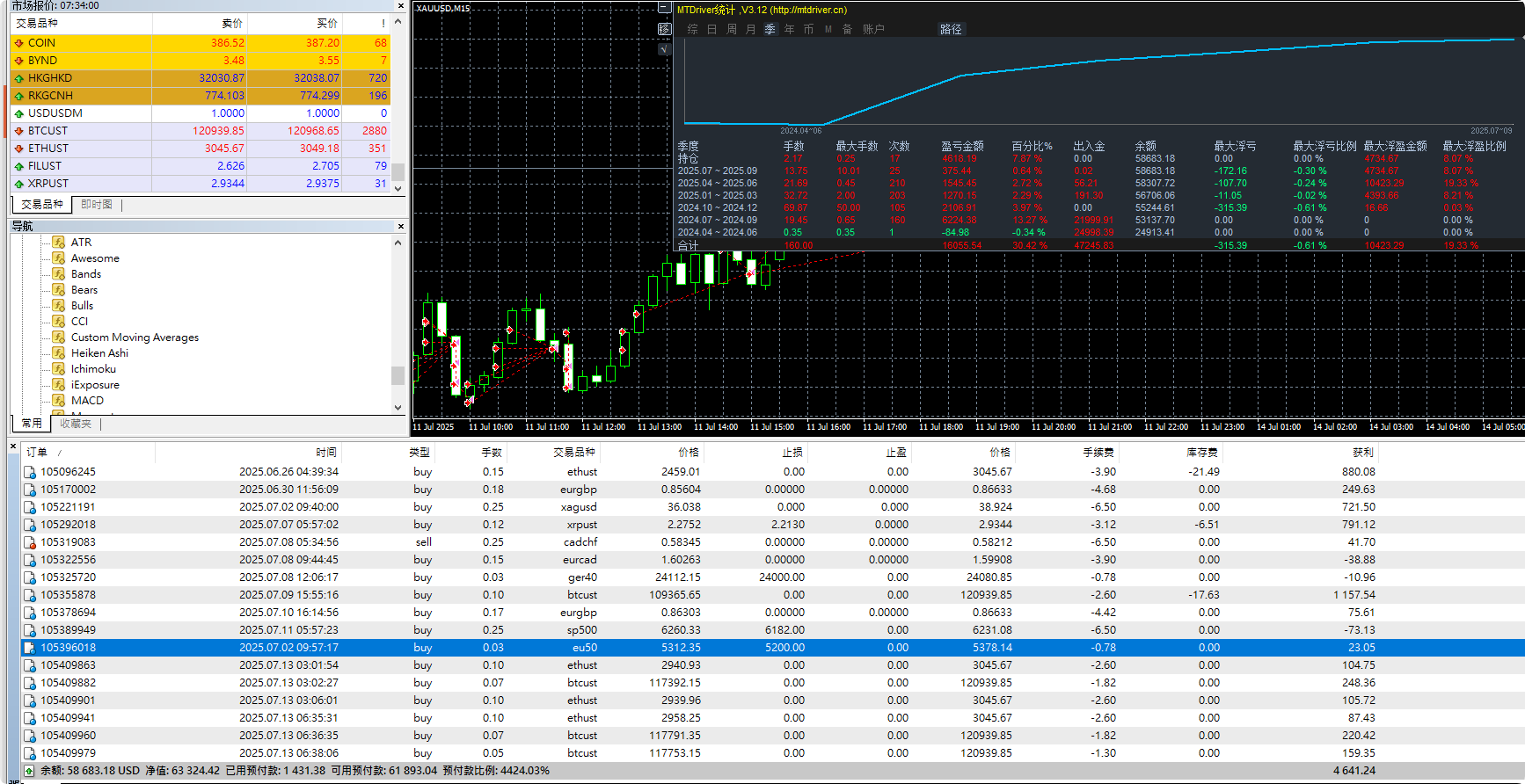Click total profit value 4 641.24
This screenshot has height=784, width=1525.
[1354, 771]
